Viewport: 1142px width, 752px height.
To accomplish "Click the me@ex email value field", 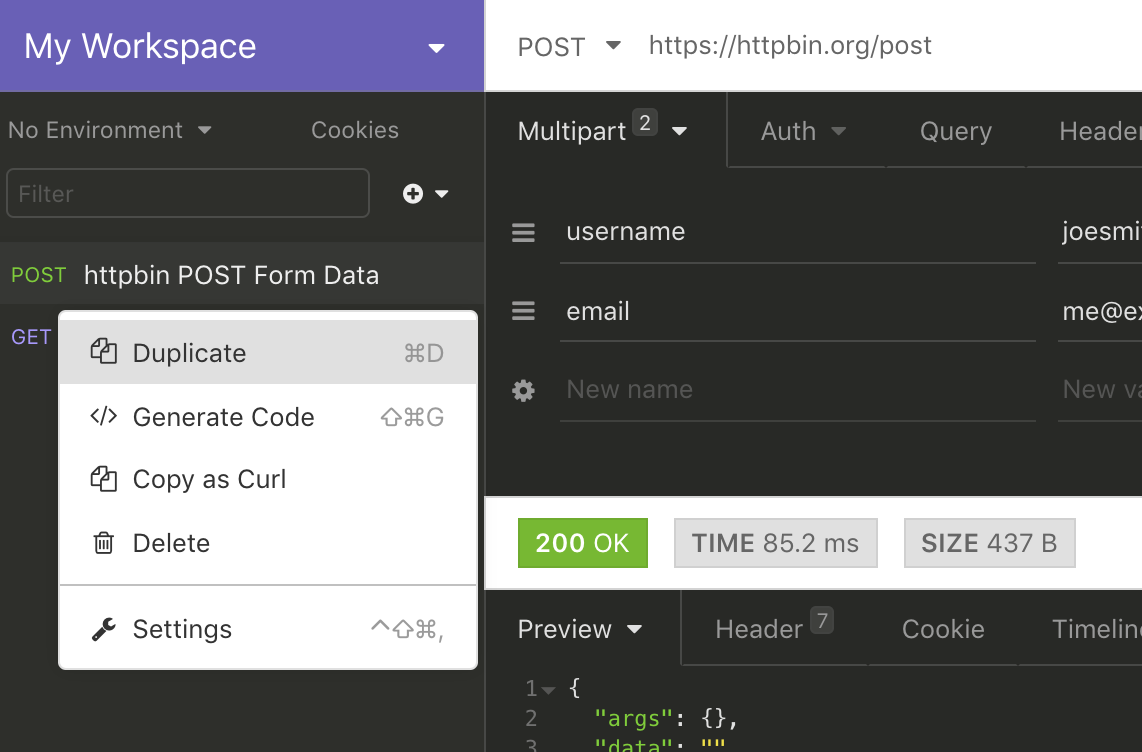I will tap(1100, 312).
